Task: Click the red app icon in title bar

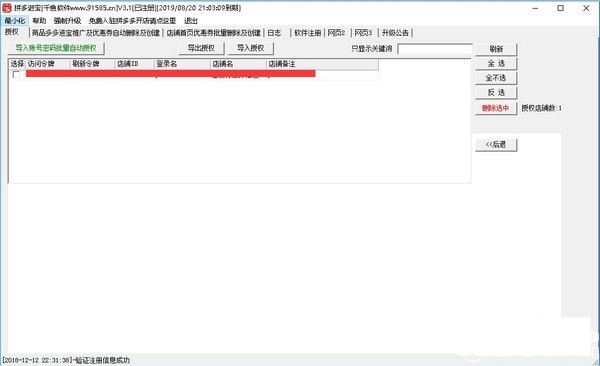Action: (7, 8)
